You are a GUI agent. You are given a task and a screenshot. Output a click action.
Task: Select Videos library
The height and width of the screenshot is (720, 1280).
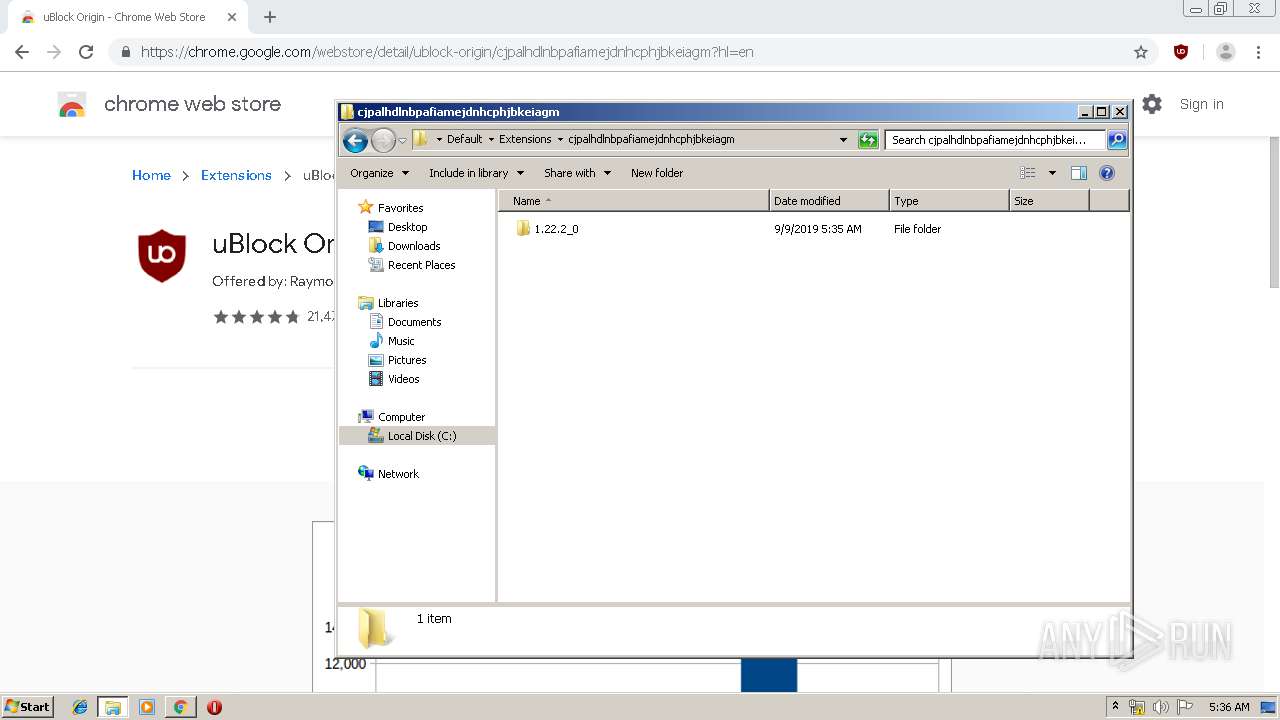394,379
